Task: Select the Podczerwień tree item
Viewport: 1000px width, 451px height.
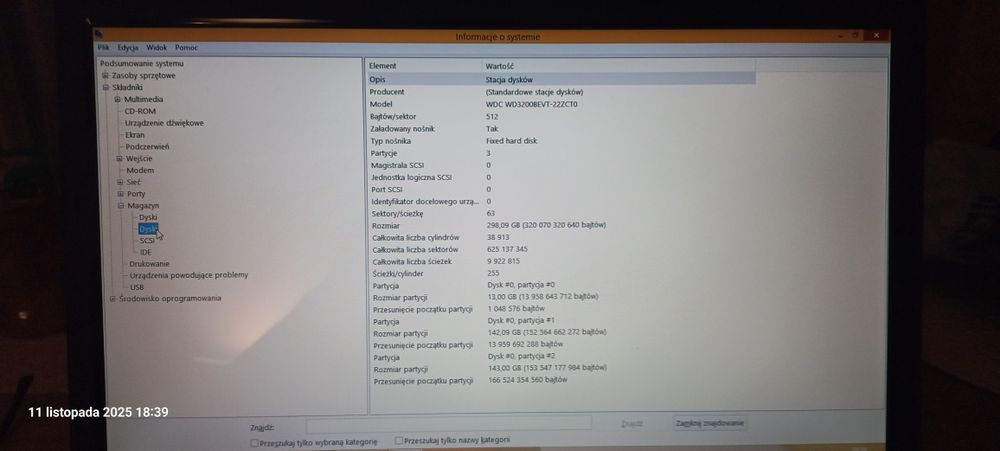Action: point(147,147)
